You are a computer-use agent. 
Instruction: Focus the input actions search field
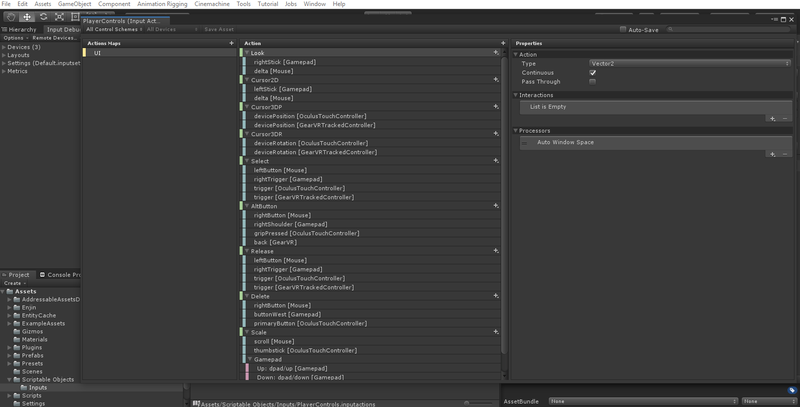(730, 30)
